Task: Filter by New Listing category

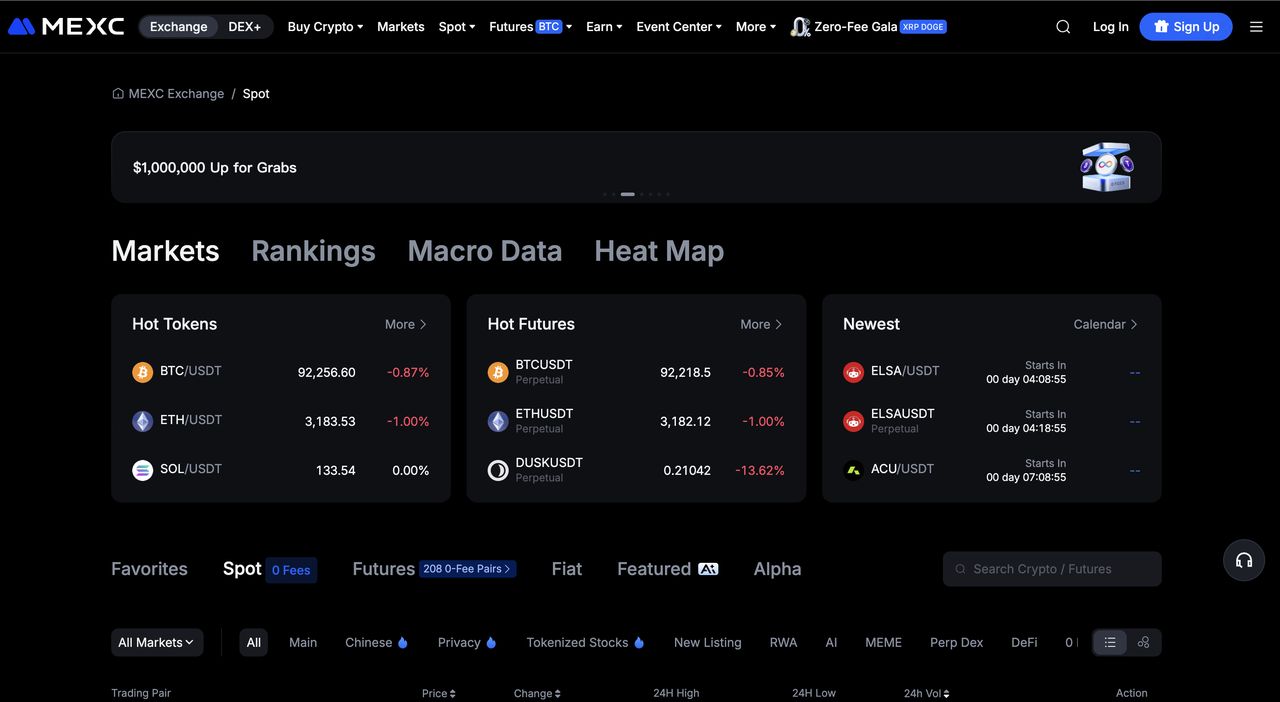Action: tap(708, 643)
